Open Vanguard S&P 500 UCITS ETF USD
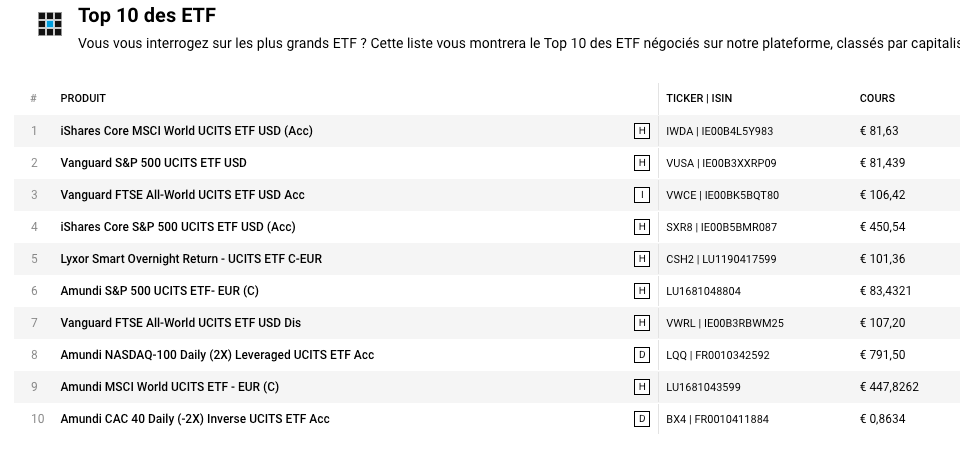Screen dimensions: 960x452 [x=153, y=163]
